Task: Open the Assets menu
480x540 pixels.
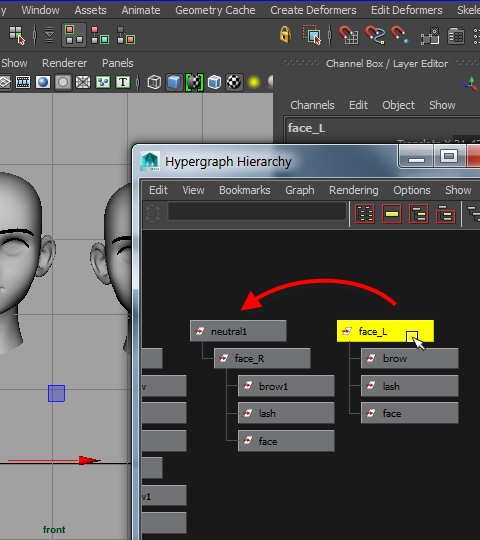Action: 91,10
